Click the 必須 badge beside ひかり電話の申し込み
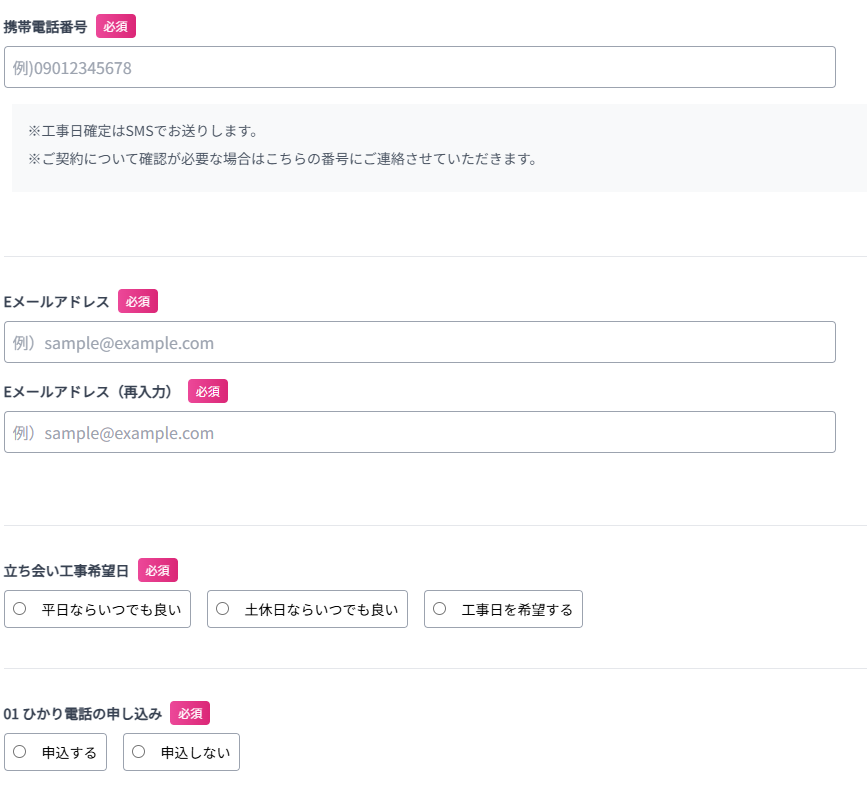This screenshot has width=867, height=792. click(x=190, y=713)
